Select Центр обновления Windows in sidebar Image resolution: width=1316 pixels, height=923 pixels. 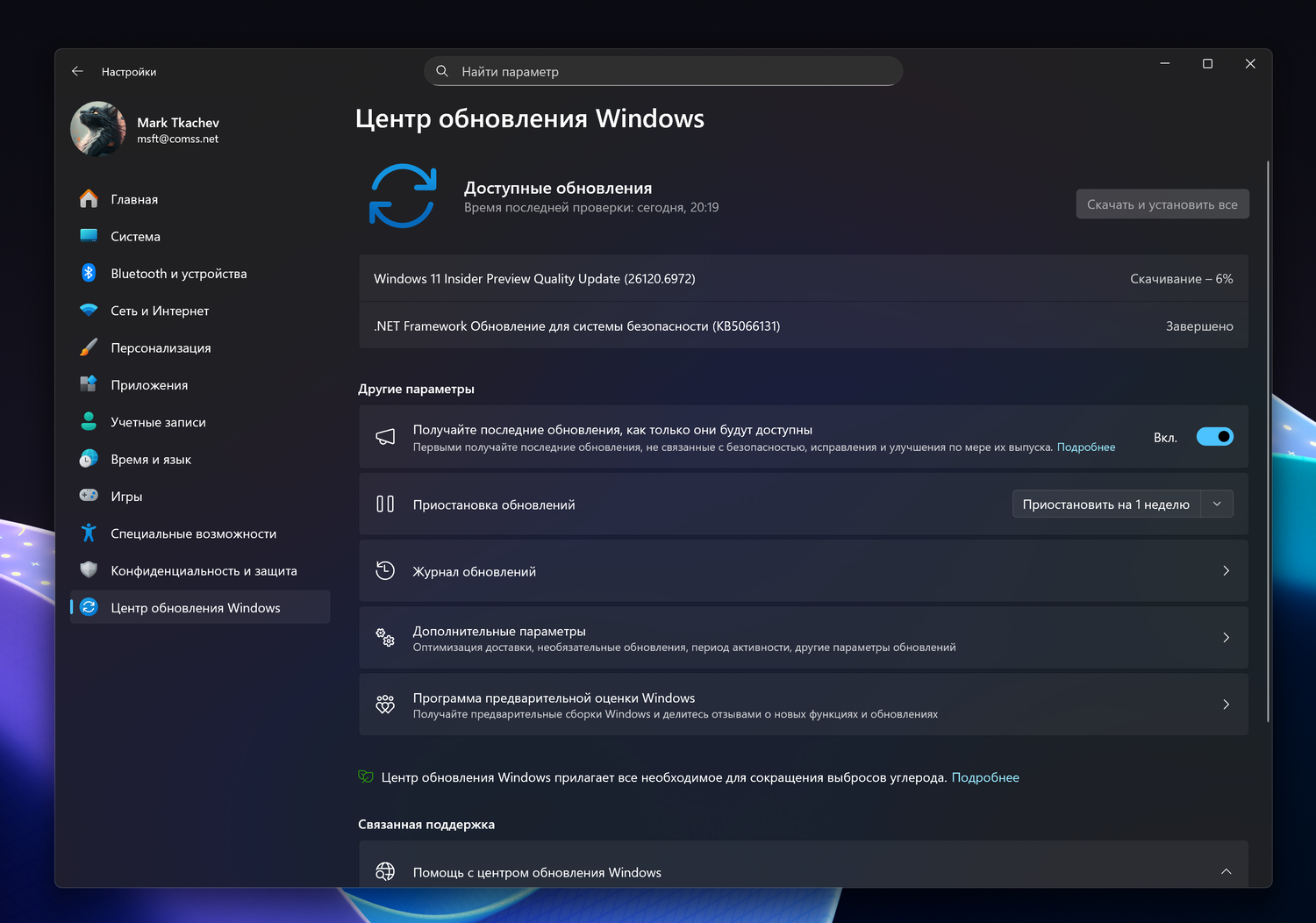[x=200, y=607]
